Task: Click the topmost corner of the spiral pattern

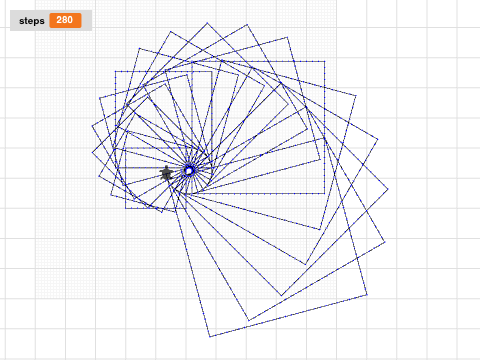Action: [207, 23]
